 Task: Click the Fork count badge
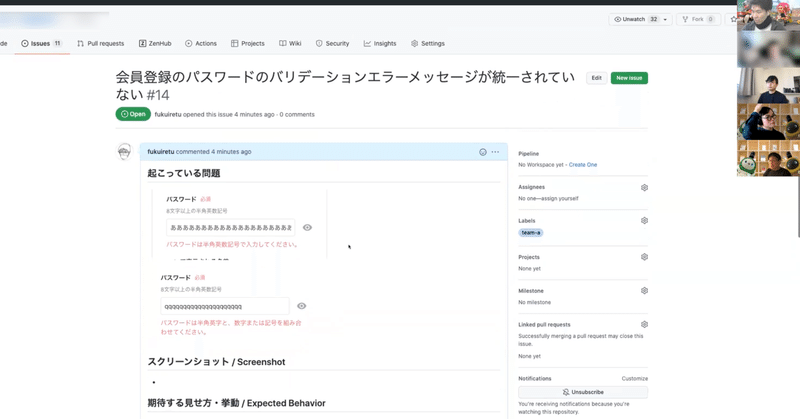tap(710, 19)
